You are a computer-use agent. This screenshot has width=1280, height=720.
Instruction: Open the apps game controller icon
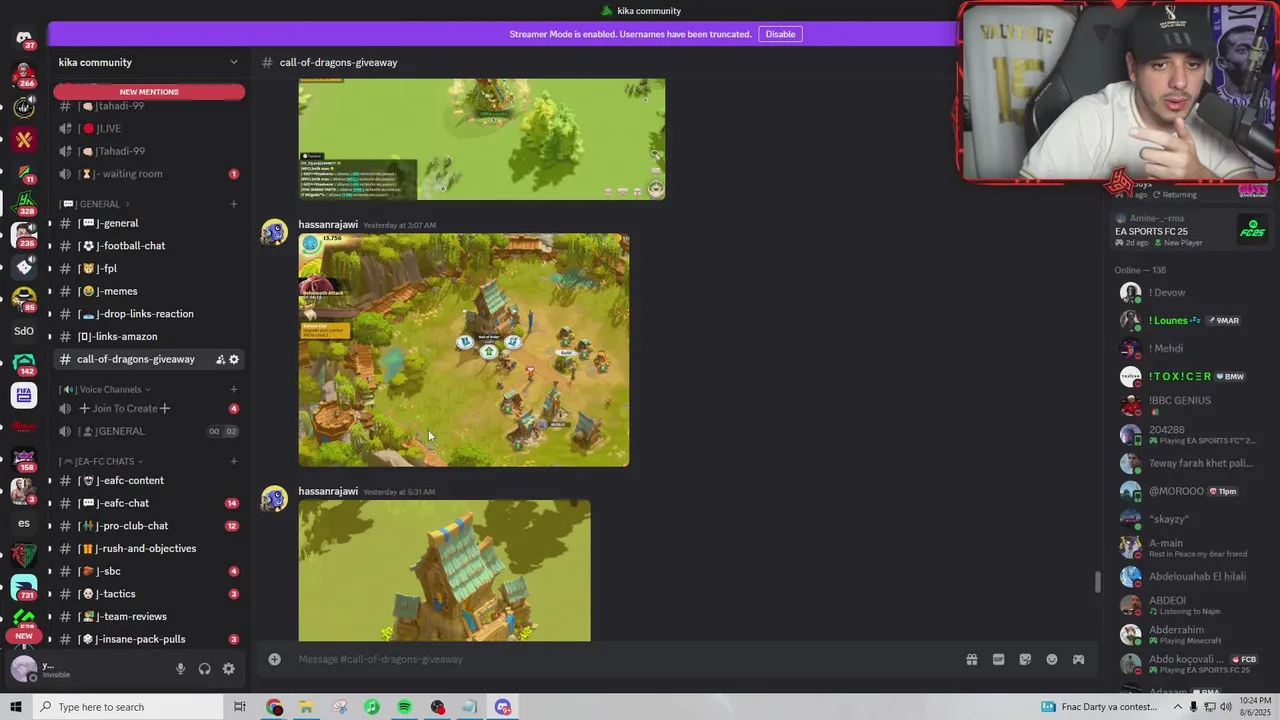pos(1078,659)
